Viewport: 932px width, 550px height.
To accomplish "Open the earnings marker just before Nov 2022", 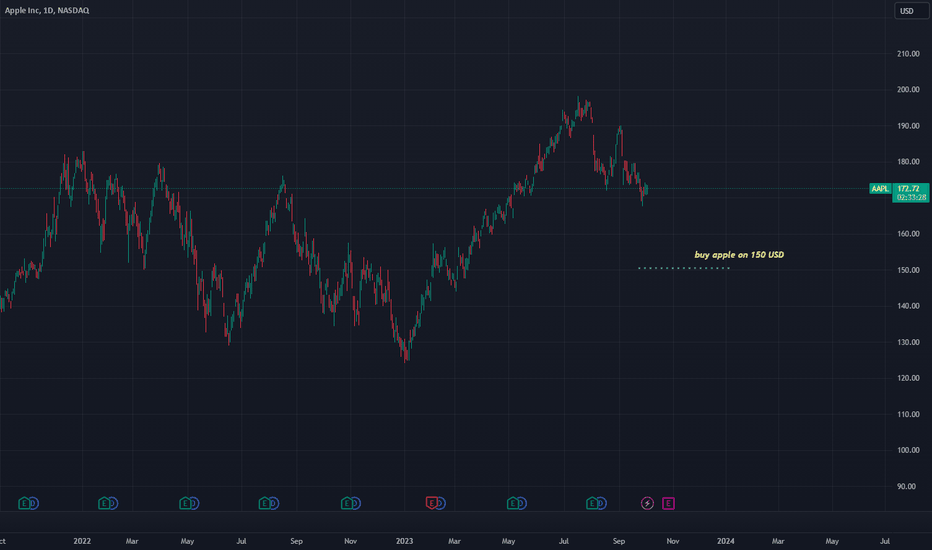I will tap(346, 504).
